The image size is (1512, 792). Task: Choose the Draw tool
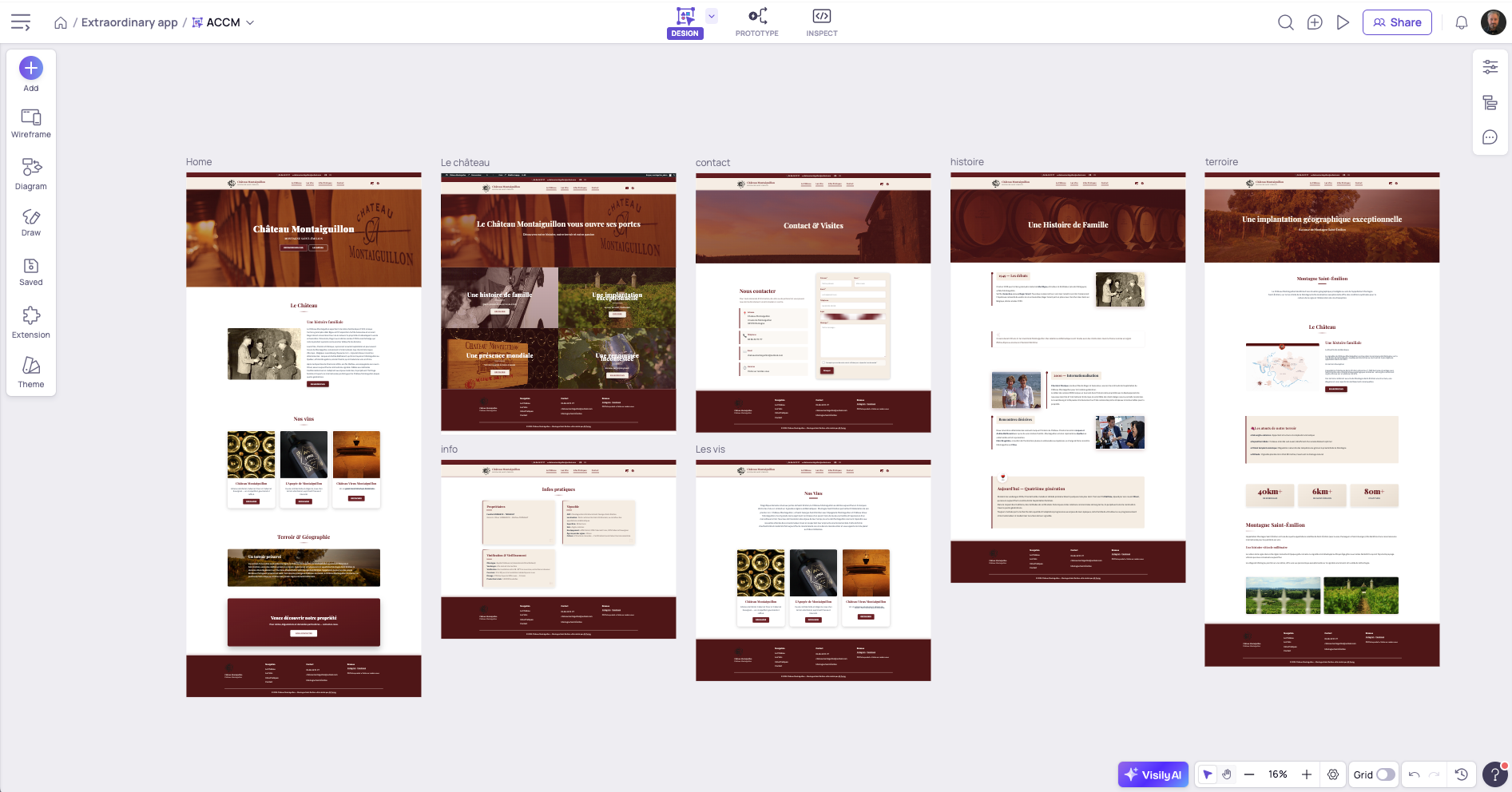(x=31, y=222)
